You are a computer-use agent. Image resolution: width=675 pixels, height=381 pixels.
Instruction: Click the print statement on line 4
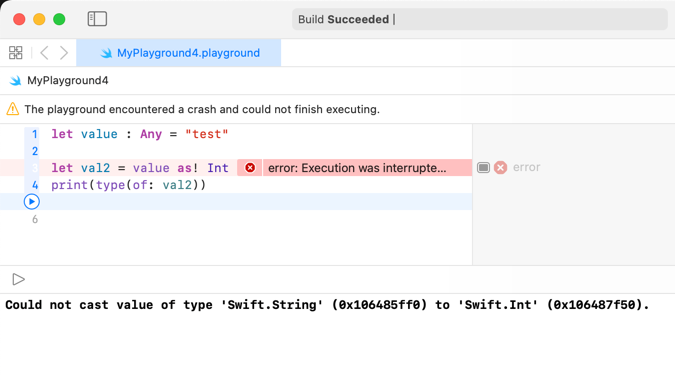tap(128, 185)
